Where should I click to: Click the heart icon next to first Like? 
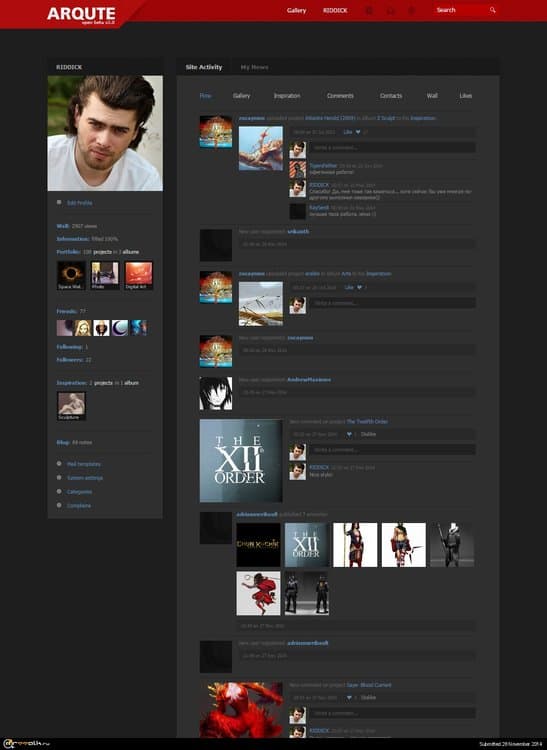click(358, 132)
